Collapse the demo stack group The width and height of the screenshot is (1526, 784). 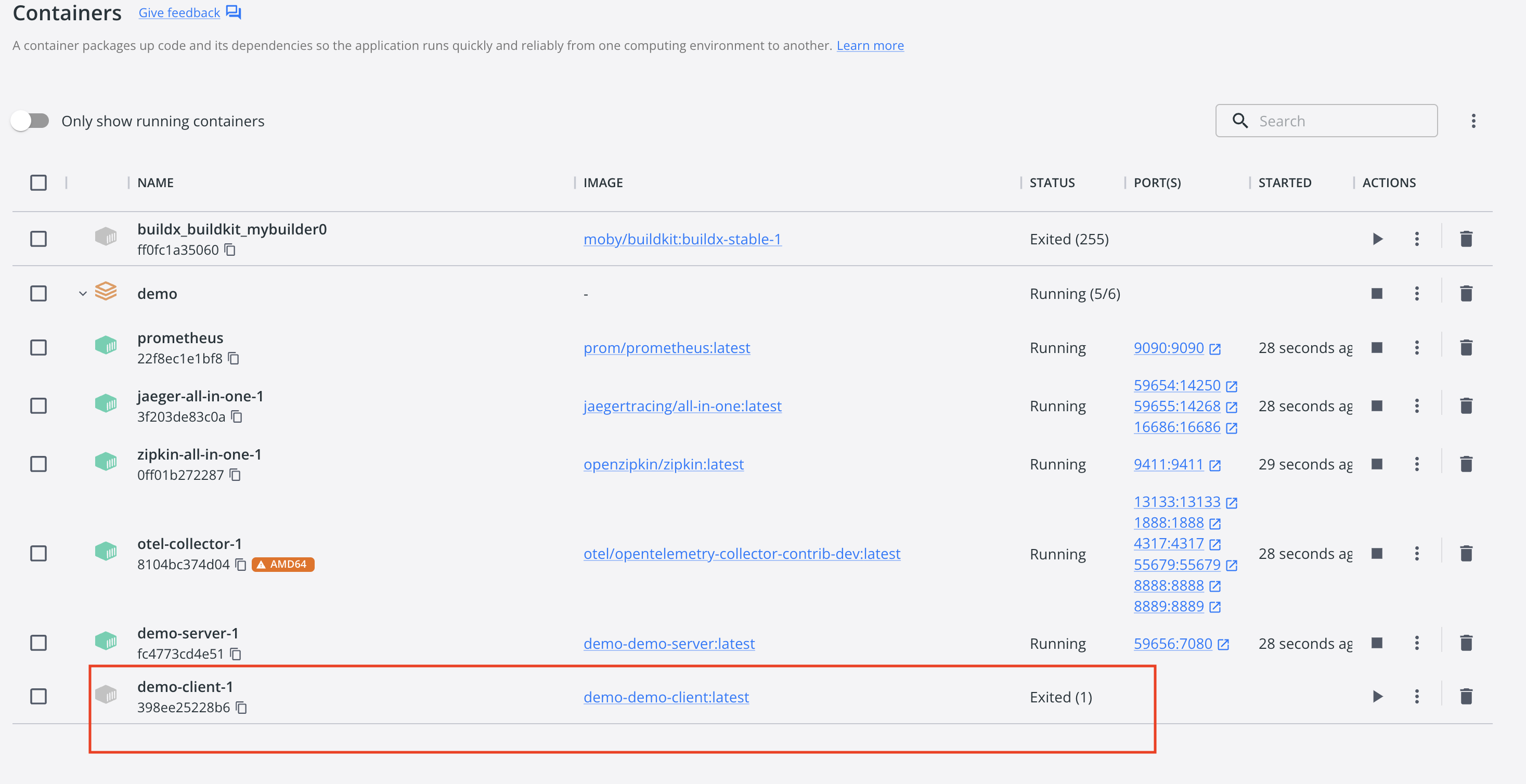[x=83, y=294]
